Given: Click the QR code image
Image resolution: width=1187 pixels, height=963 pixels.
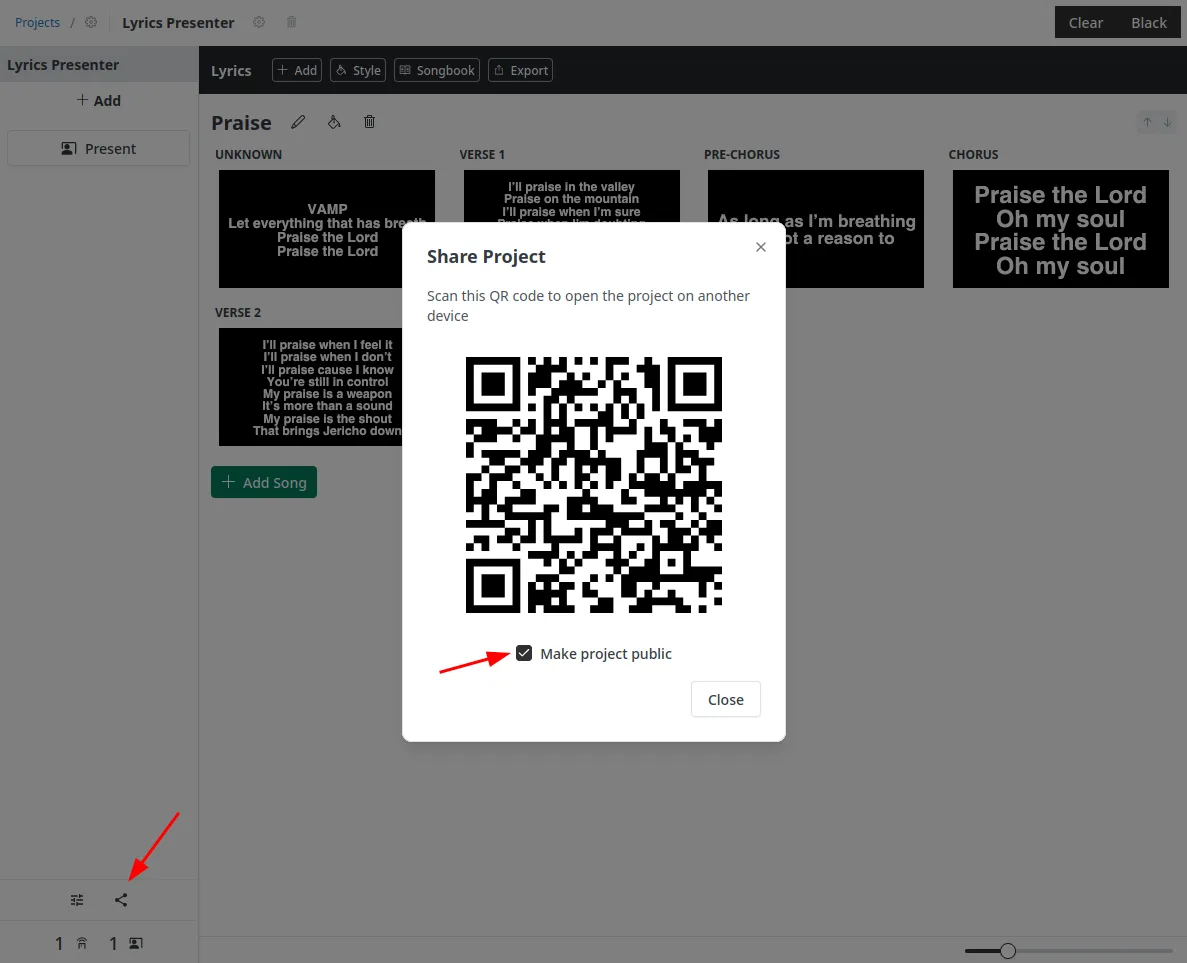Looking at the screenshot, I should pos(594,485).
